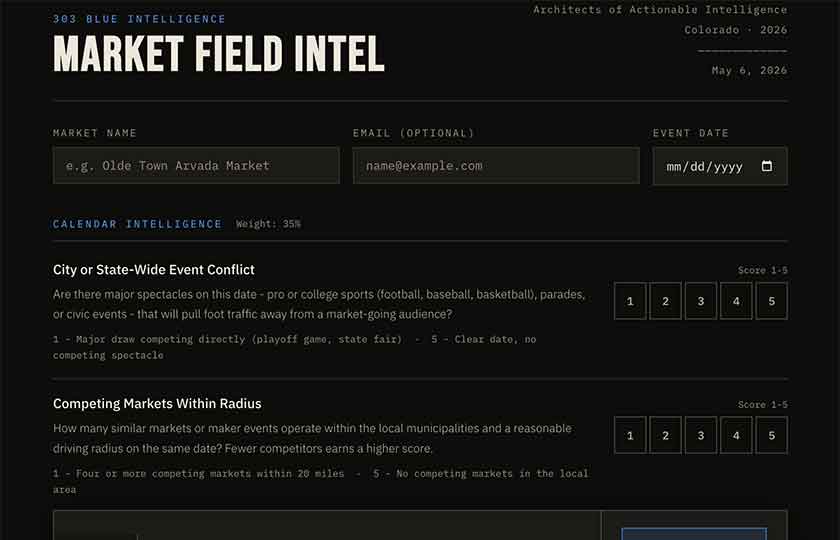Click the CALENDAR INTELLIGENCE section heading
Viewport: 840px width, 540px height.
(137, 224)
